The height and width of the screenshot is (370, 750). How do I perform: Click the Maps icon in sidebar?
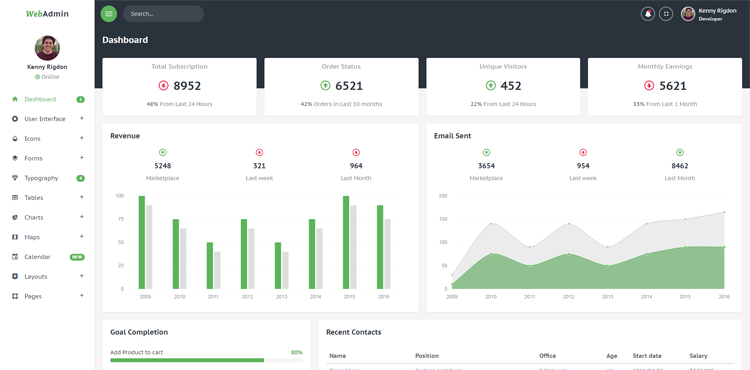point(15,237)
